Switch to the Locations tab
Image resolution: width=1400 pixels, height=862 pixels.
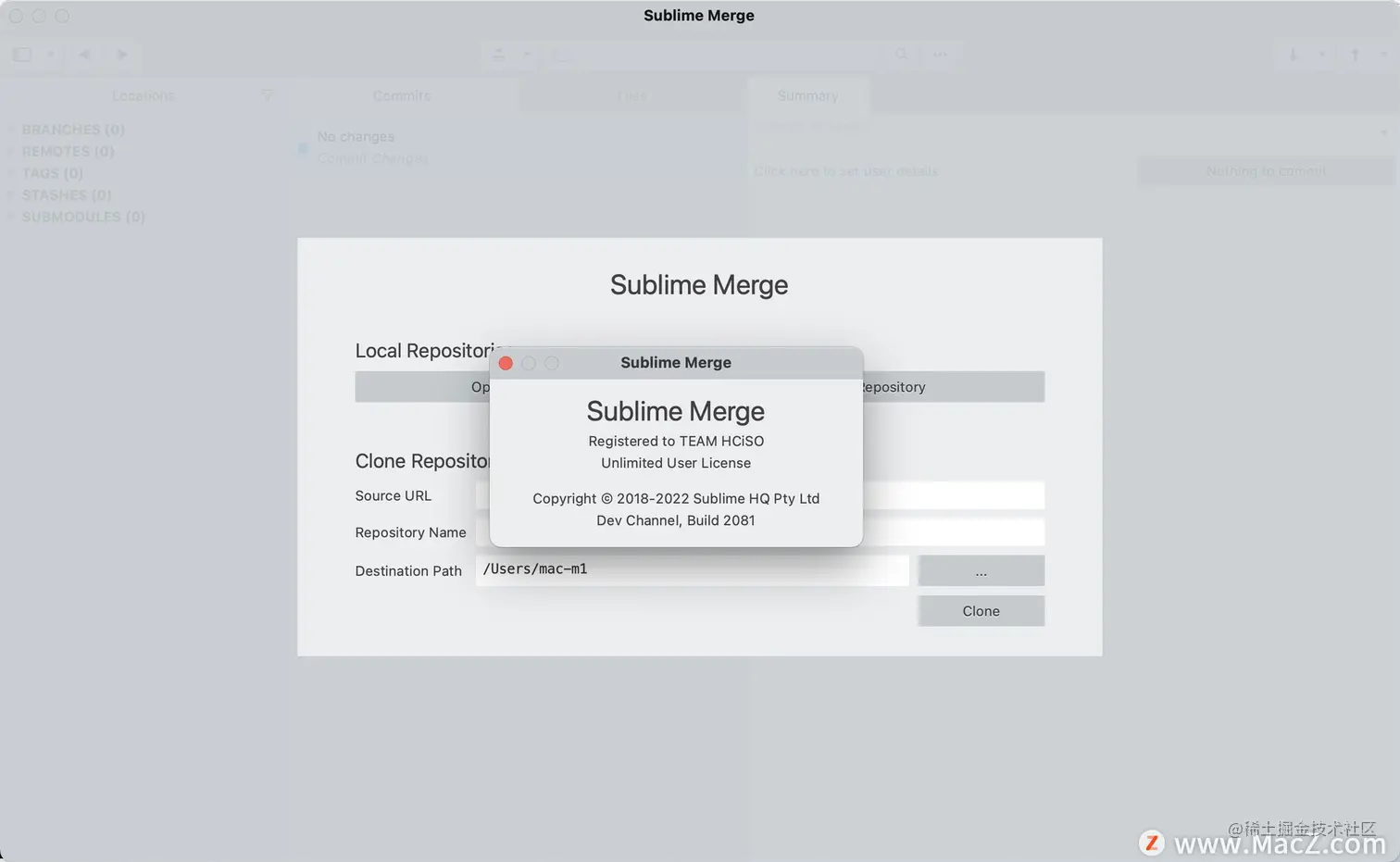[x=143, y=95]
